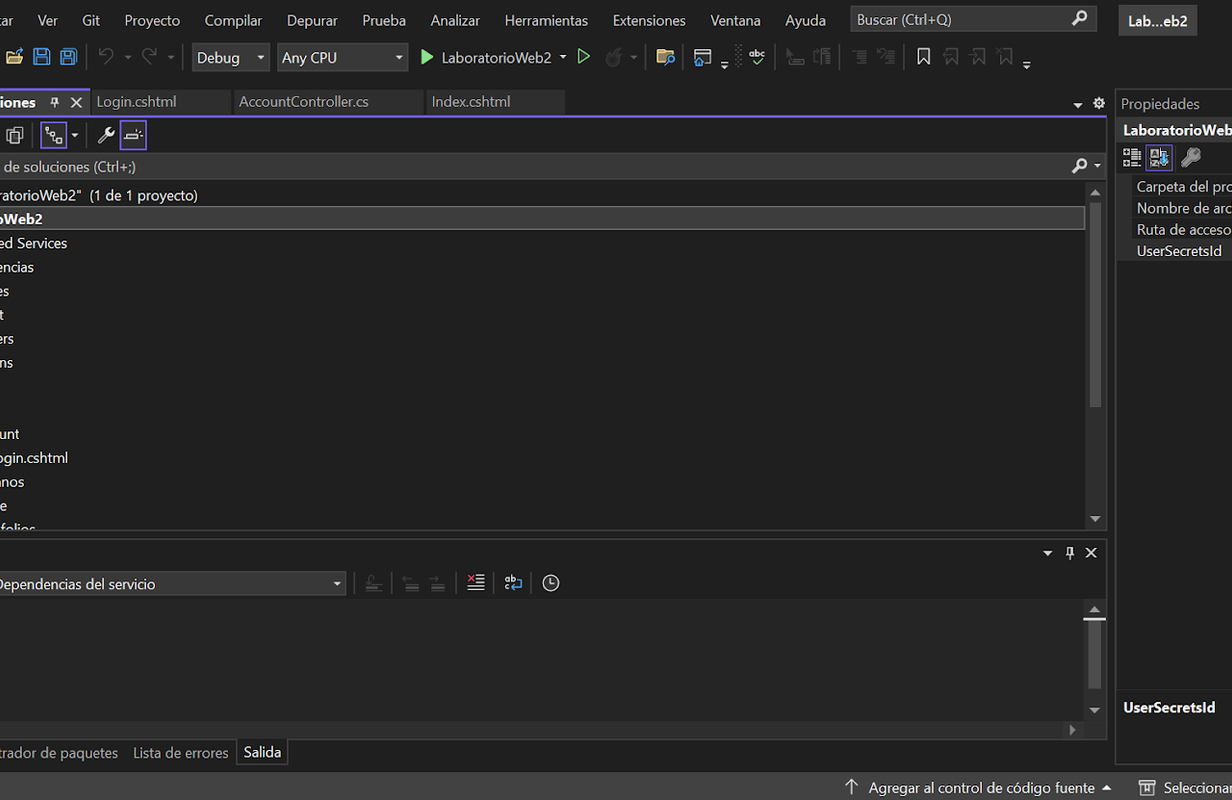Click the output timestamp clock icon

(x=551, y=583)
